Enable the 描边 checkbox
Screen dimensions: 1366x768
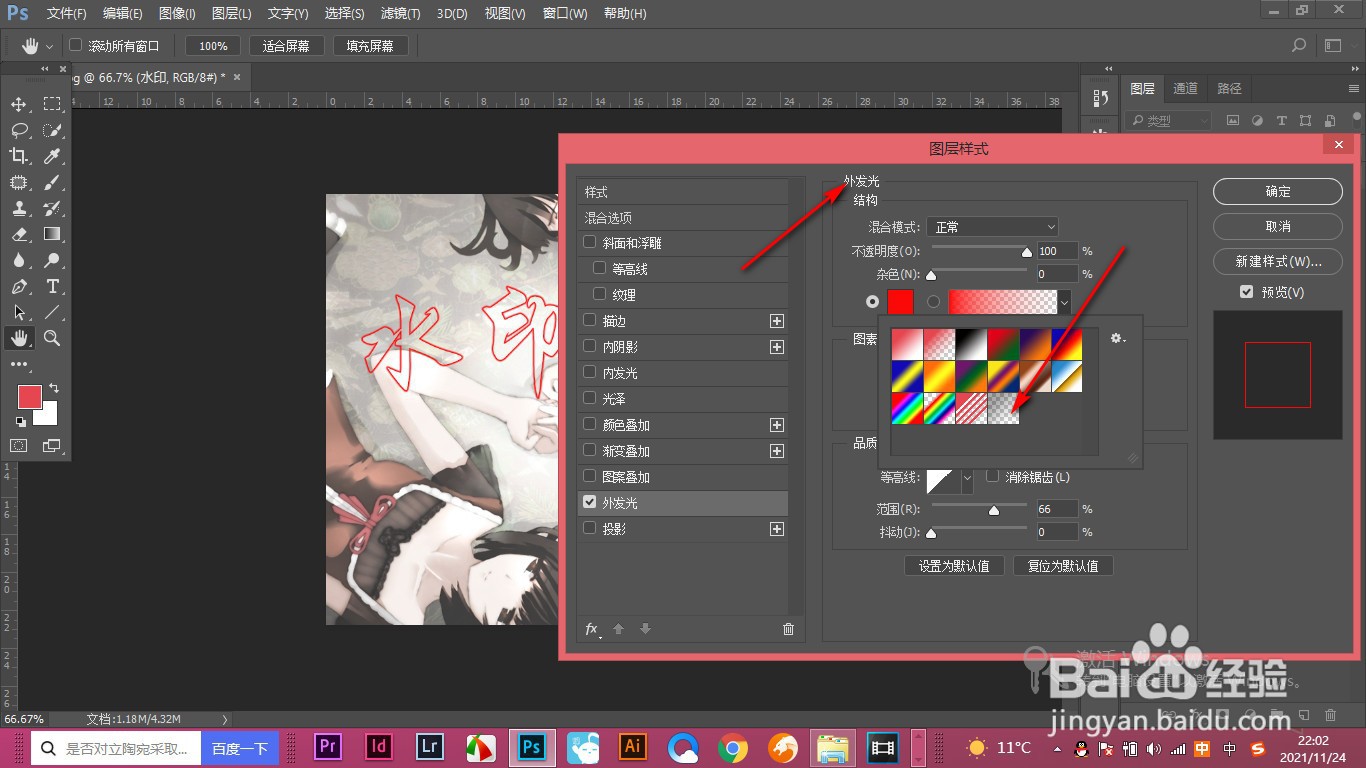click(590, 320)
